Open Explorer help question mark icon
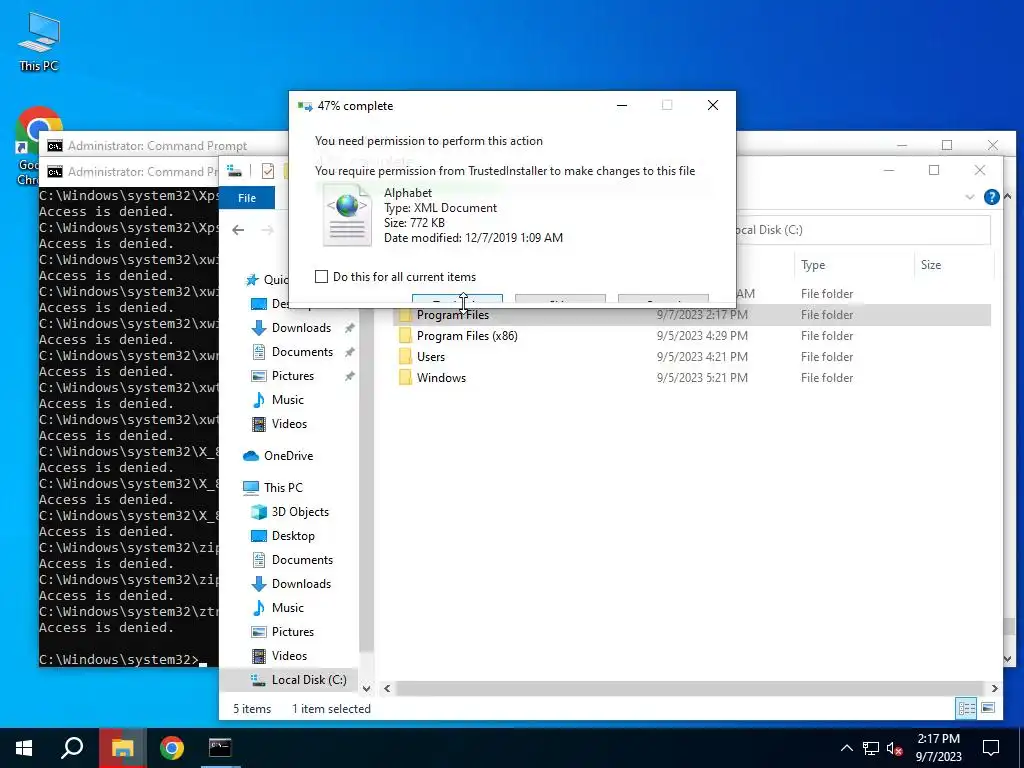This screenshot has width=1024, height=768. pyautogui.click(x=991, y=197)
